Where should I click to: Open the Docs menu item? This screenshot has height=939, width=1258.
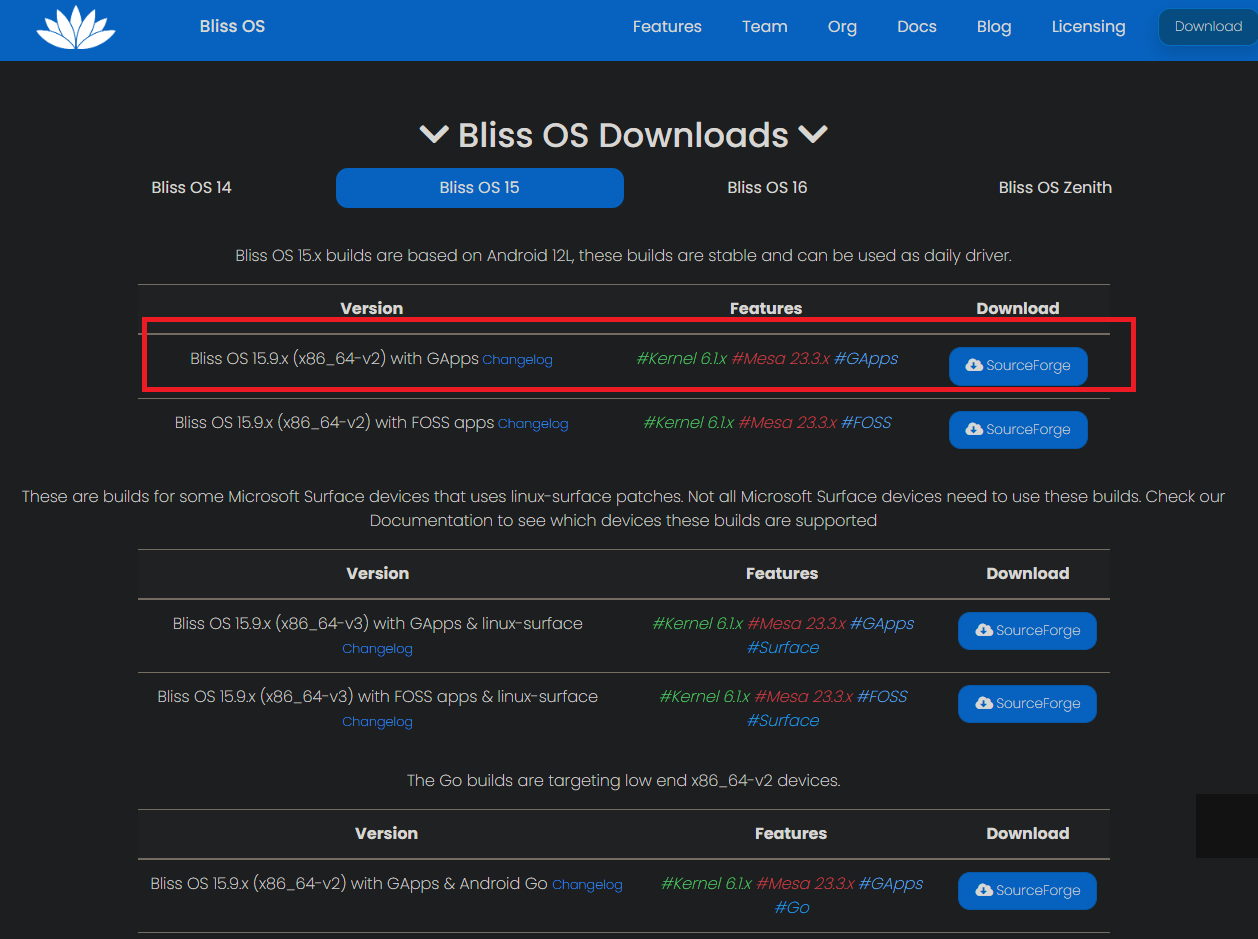pos(917,27)
